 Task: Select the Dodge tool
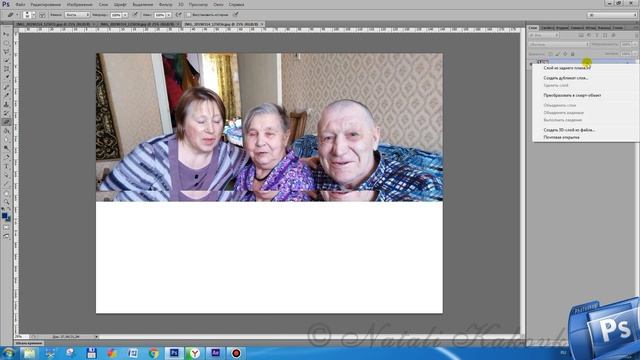tap(6, 148)
